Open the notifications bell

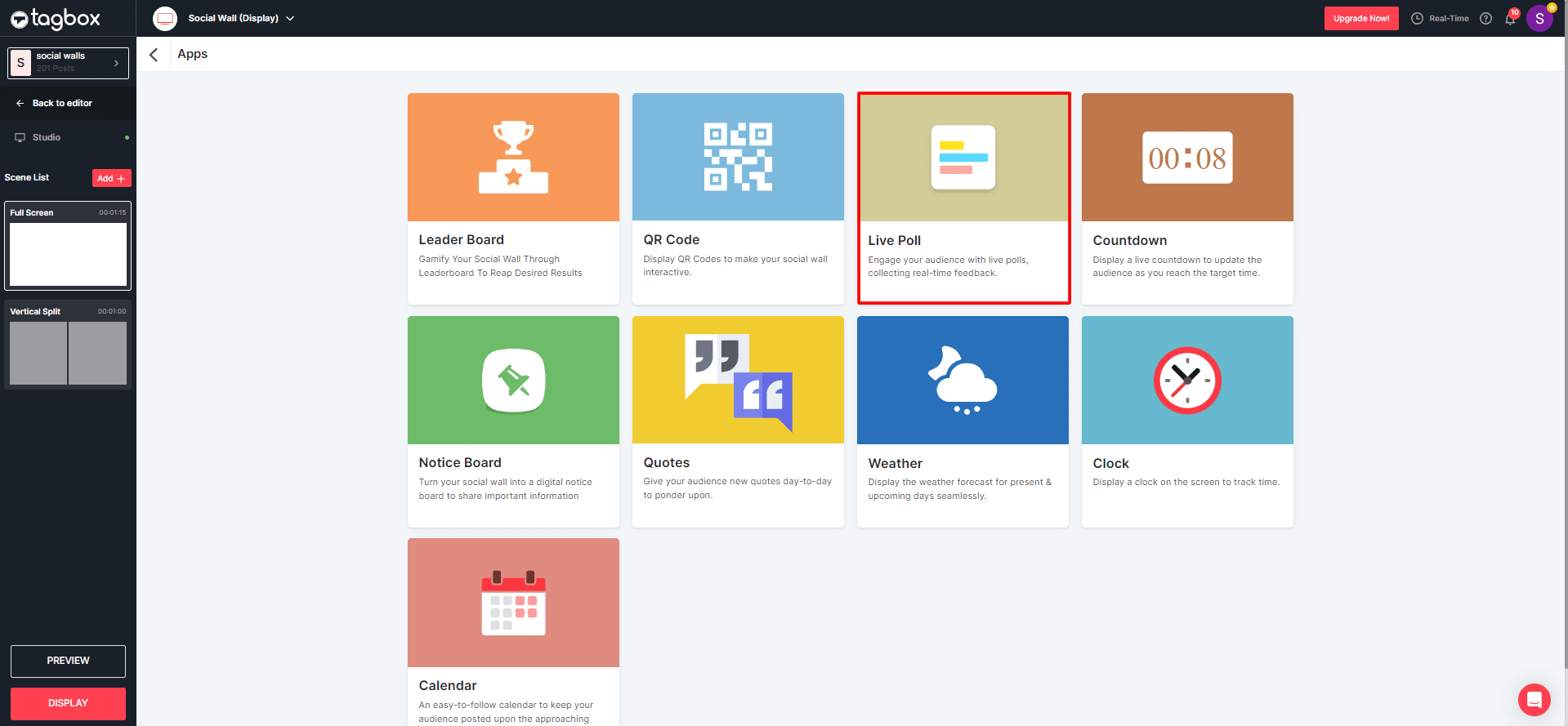point(1510,19)
